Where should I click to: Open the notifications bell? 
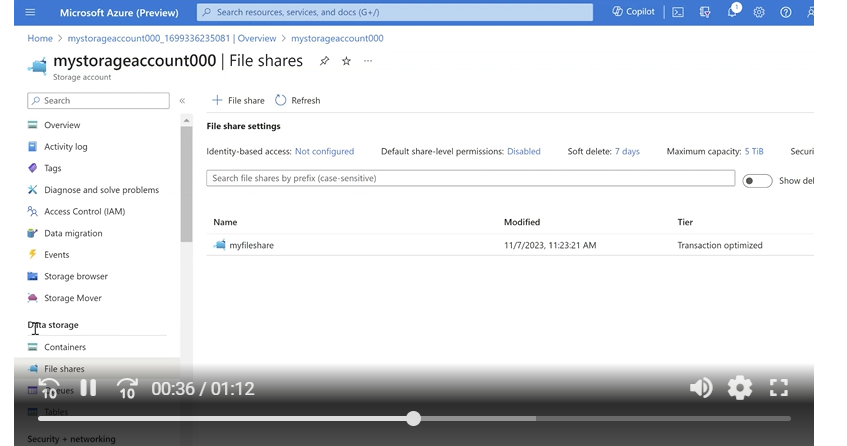tap(732, 12)
